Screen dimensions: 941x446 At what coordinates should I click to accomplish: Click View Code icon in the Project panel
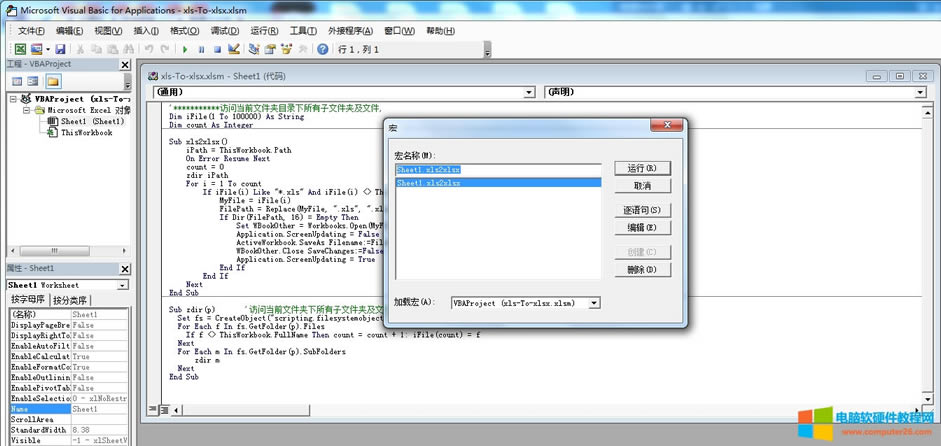click(x=15, y=81)
